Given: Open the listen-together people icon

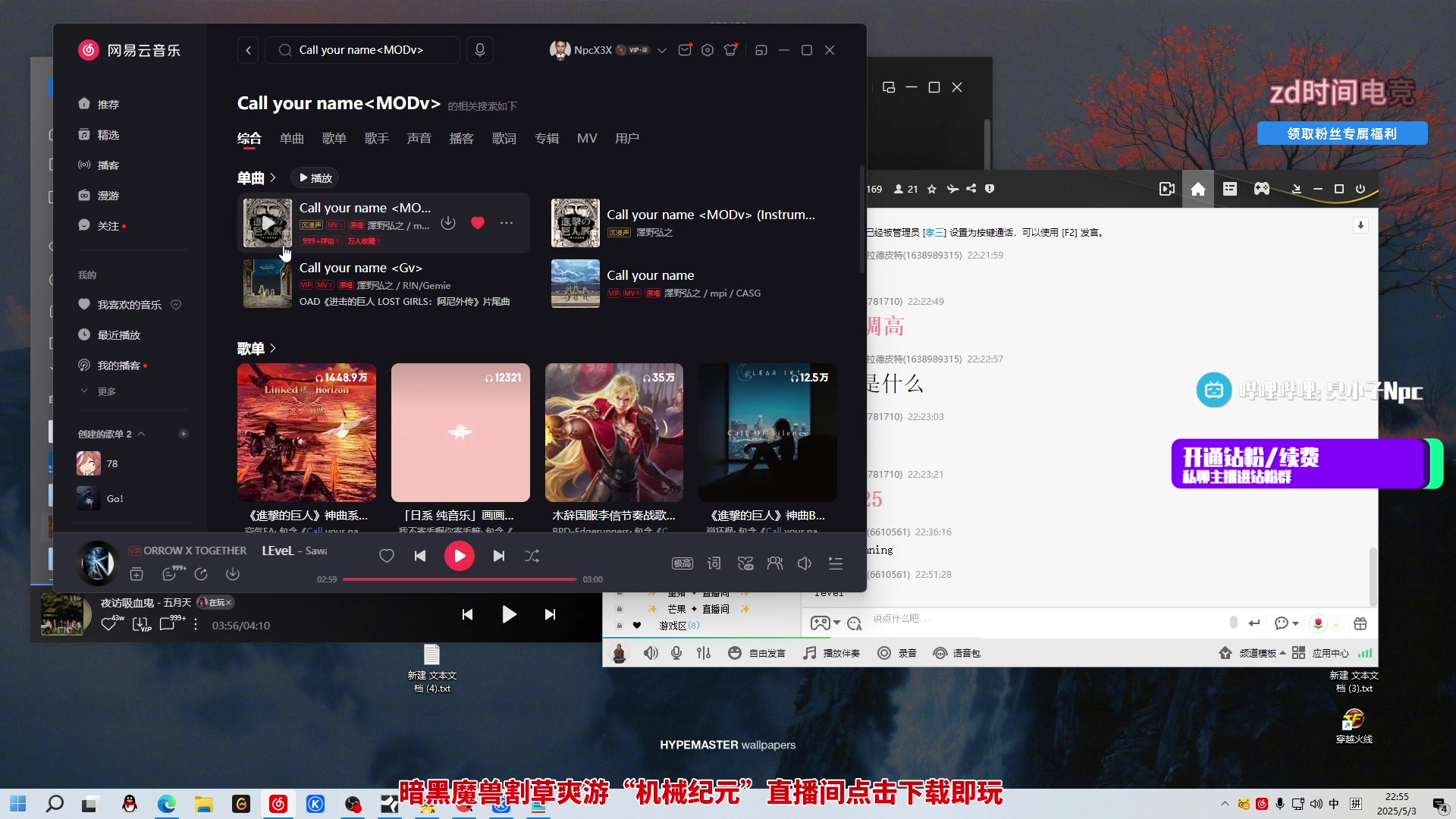Looking at the screenshot, I should (774, 563).
